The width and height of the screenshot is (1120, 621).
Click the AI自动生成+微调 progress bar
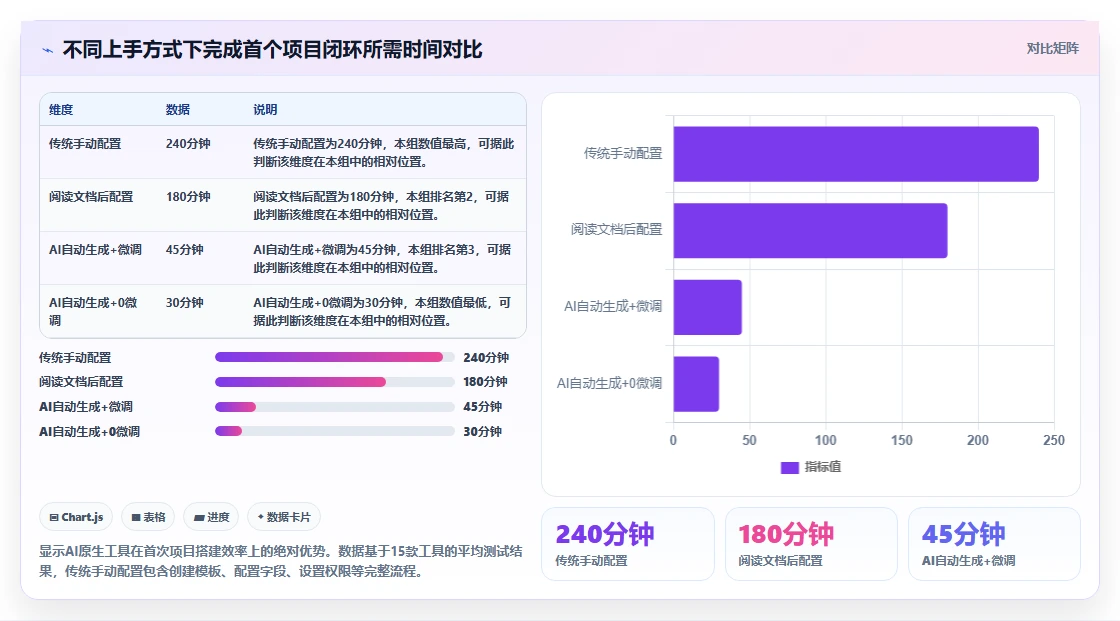[x=334, y=407]
